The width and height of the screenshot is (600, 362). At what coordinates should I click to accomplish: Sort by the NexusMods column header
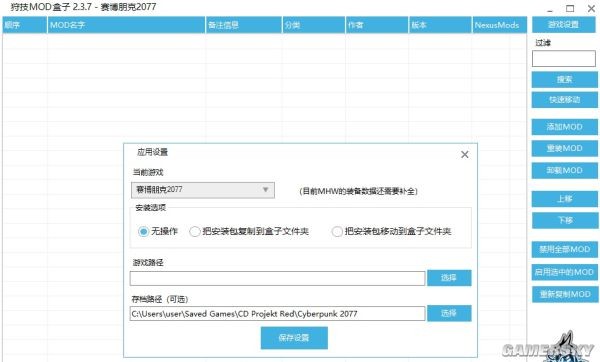click(x=499, y=25)
